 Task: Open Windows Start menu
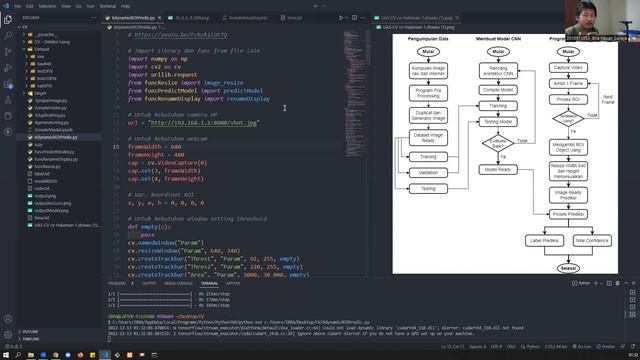click(6, 355)
